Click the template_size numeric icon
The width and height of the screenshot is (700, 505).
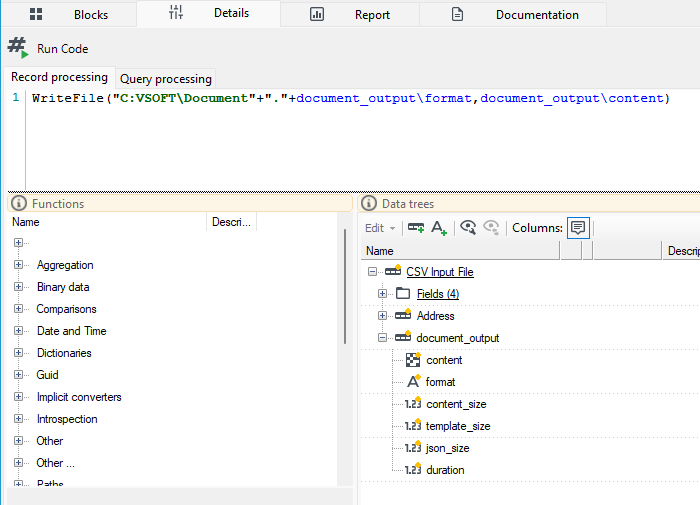pyautogui.click(x=413, y=425)
